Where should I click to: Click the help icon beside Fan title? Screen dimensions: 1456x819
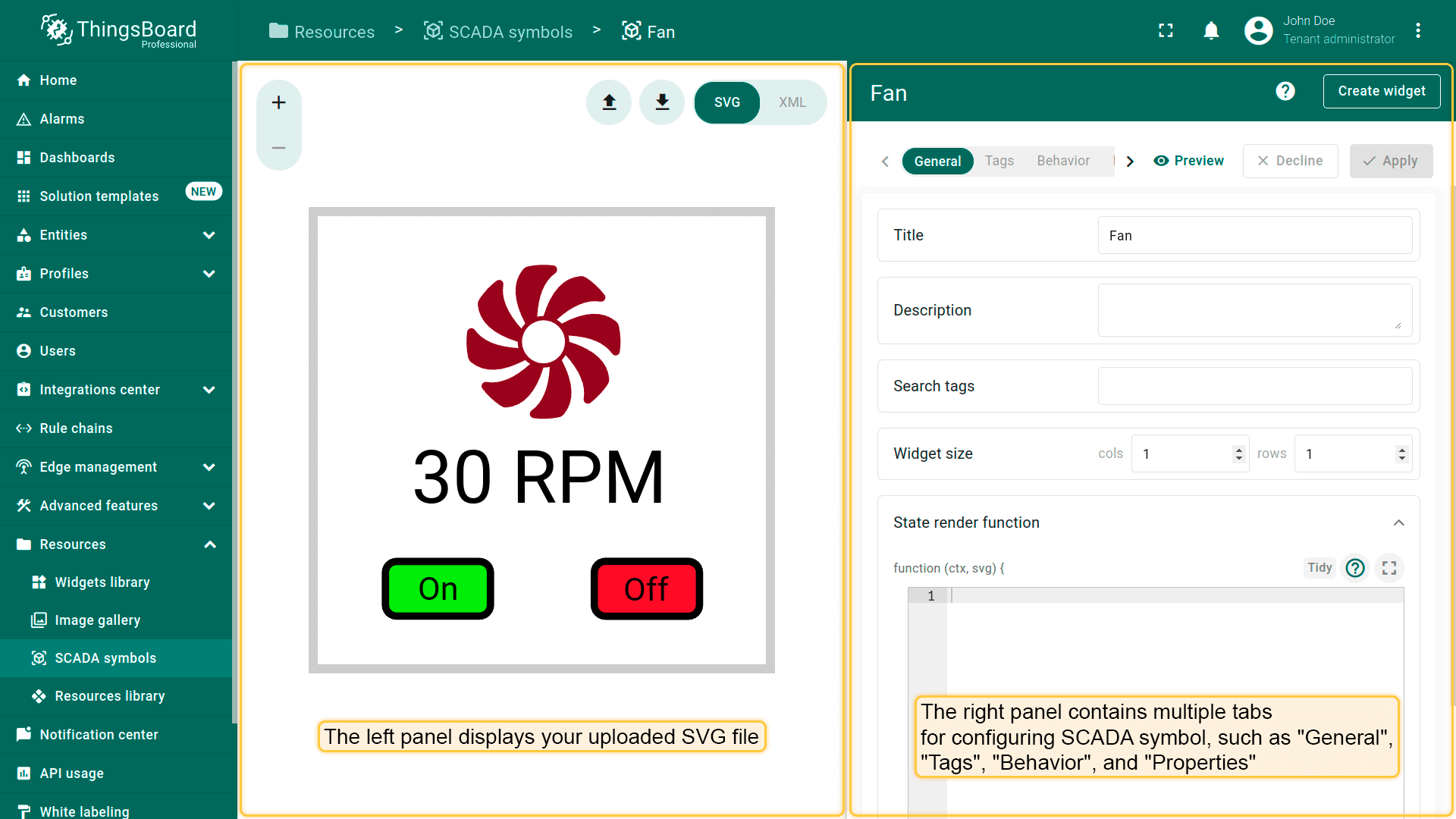[x=1285, y=92]
